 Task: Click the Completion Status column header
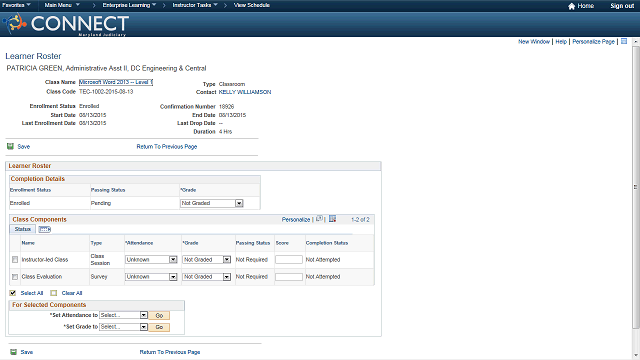pos(327,243)
